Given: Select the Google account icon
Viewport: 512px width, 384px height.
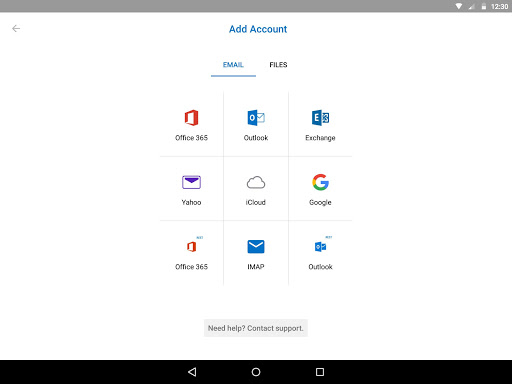Looking at the screenshot, I should pyautogui.click(x=320, y=182).
